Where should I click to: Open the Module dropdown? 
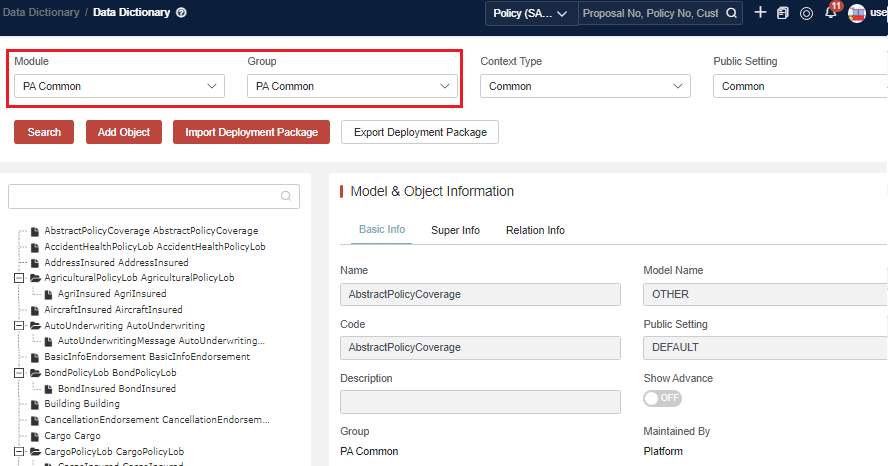click(119, 86)
